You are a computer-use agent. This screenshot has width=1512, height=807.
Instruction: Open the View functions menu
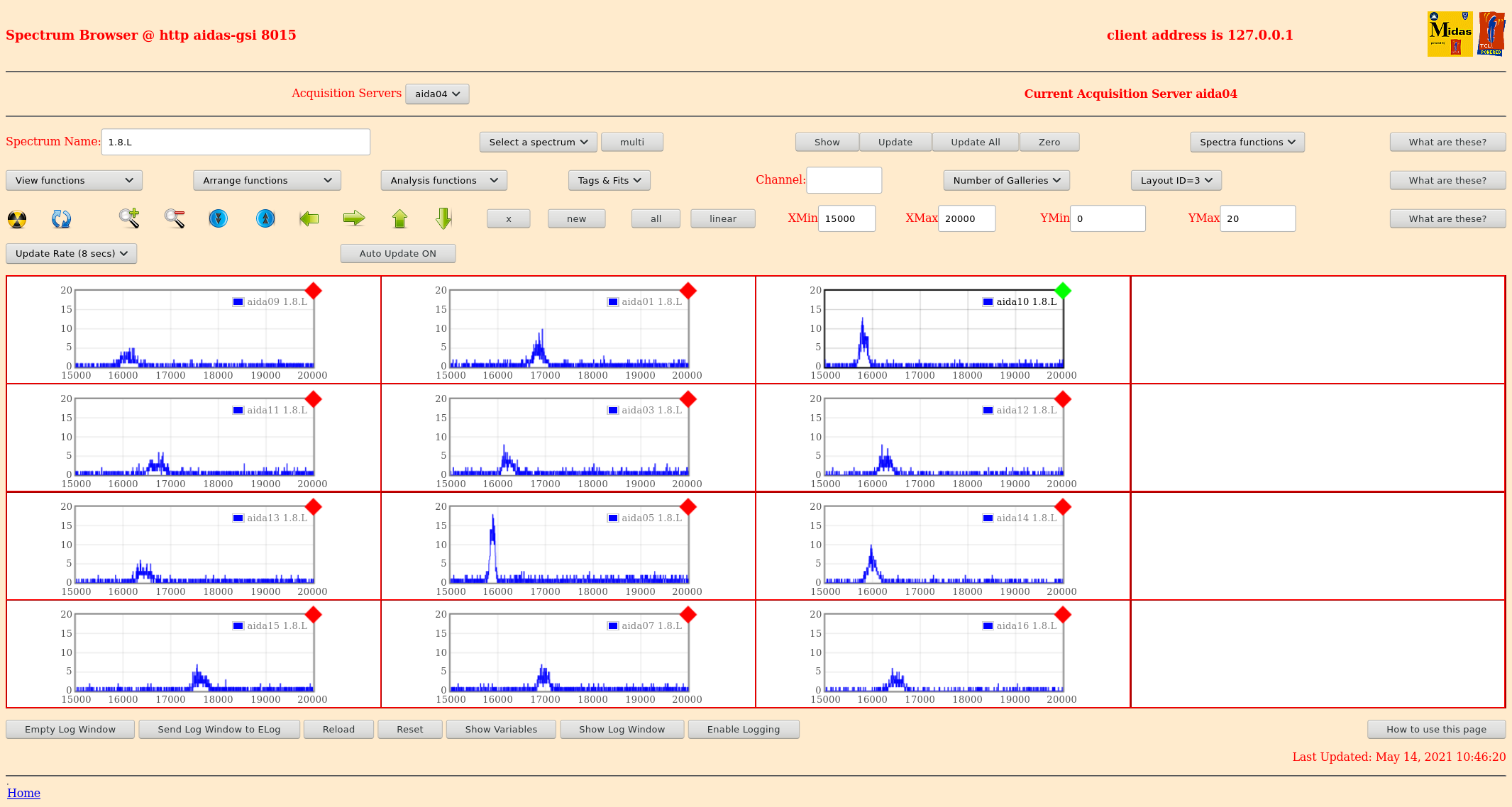74,180
